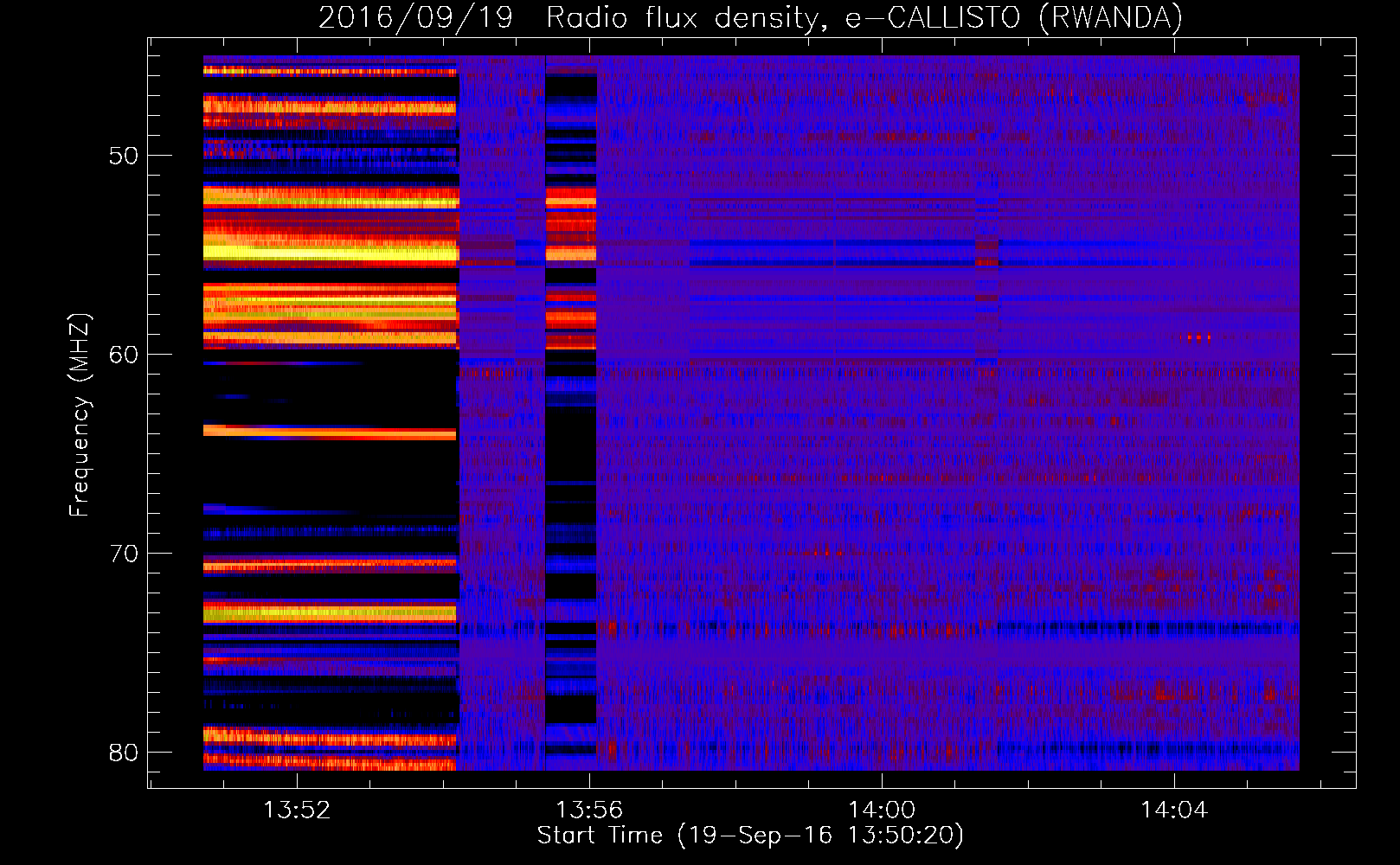Click the 13:52 time tick label
This screenshot has width=1400, height=865.
[x=297, y=811]
